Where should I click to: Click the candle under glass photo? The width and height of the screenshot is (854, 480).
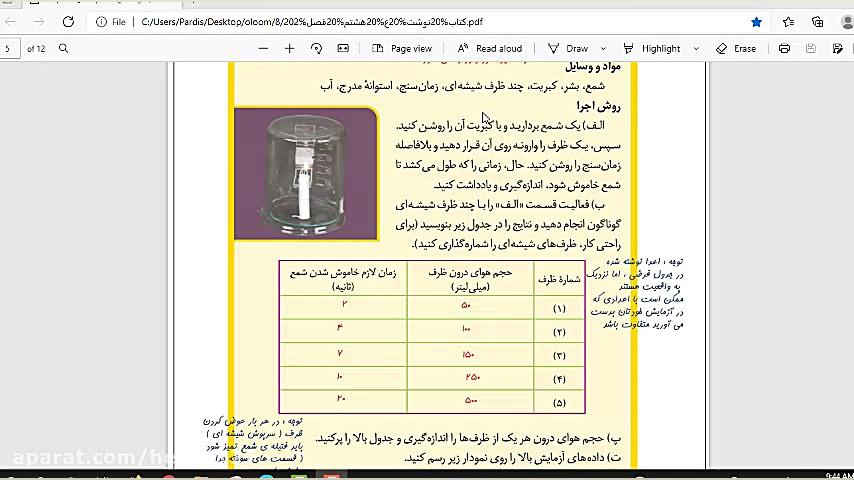point(306,174)
